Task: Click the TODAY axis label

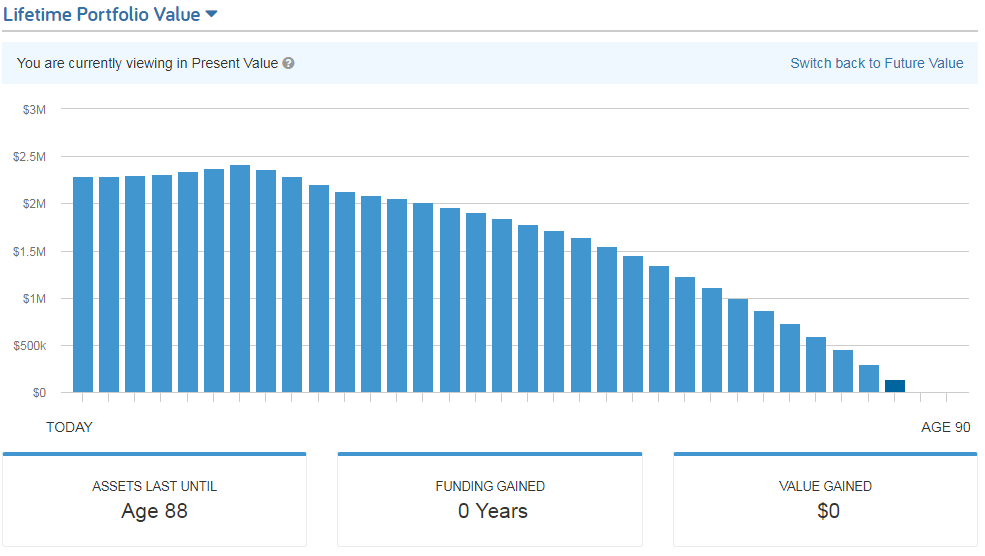Action: 69,427
